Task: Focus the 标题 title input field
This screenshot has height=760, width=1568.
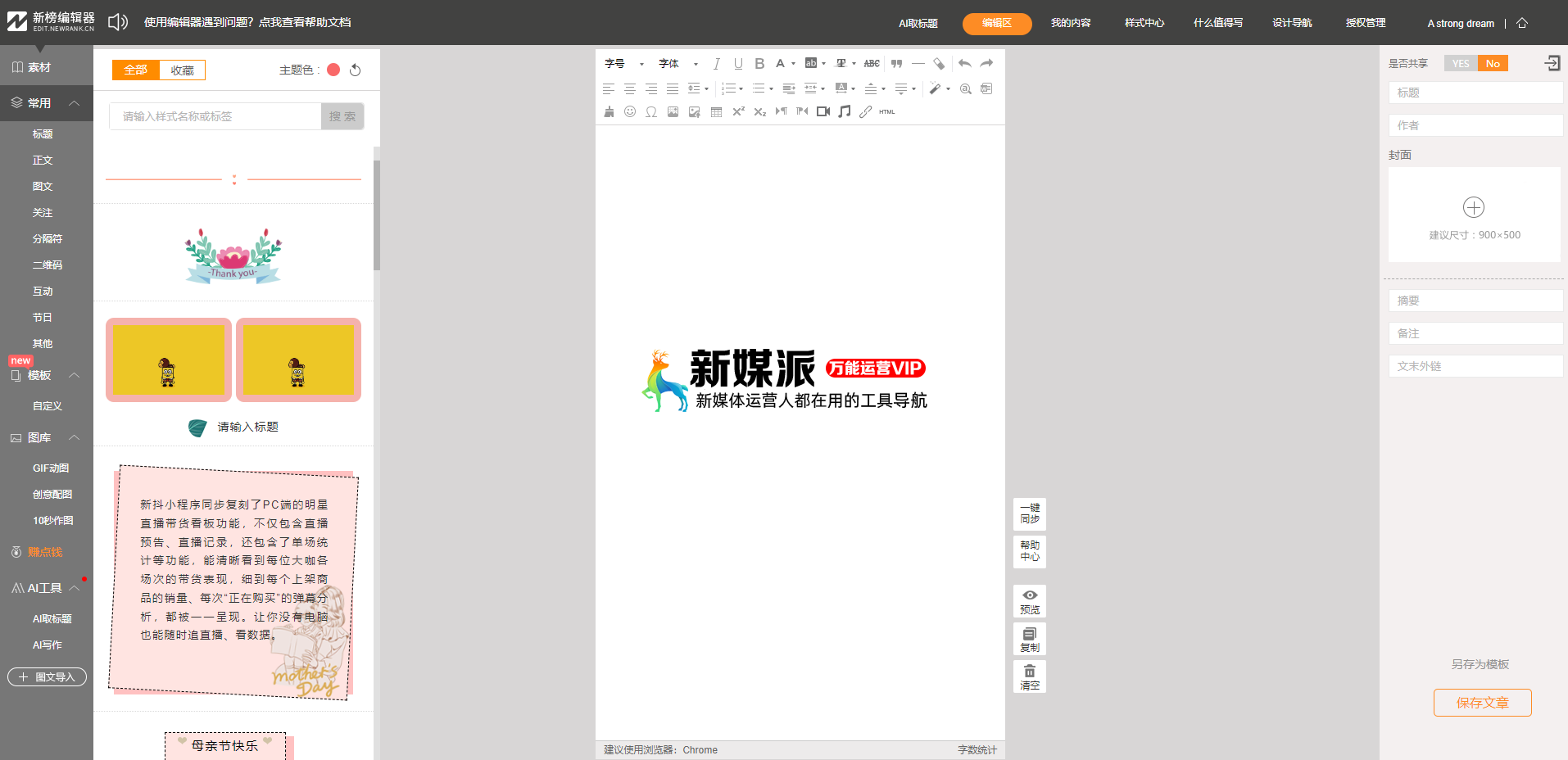Action: (1475, 93)
